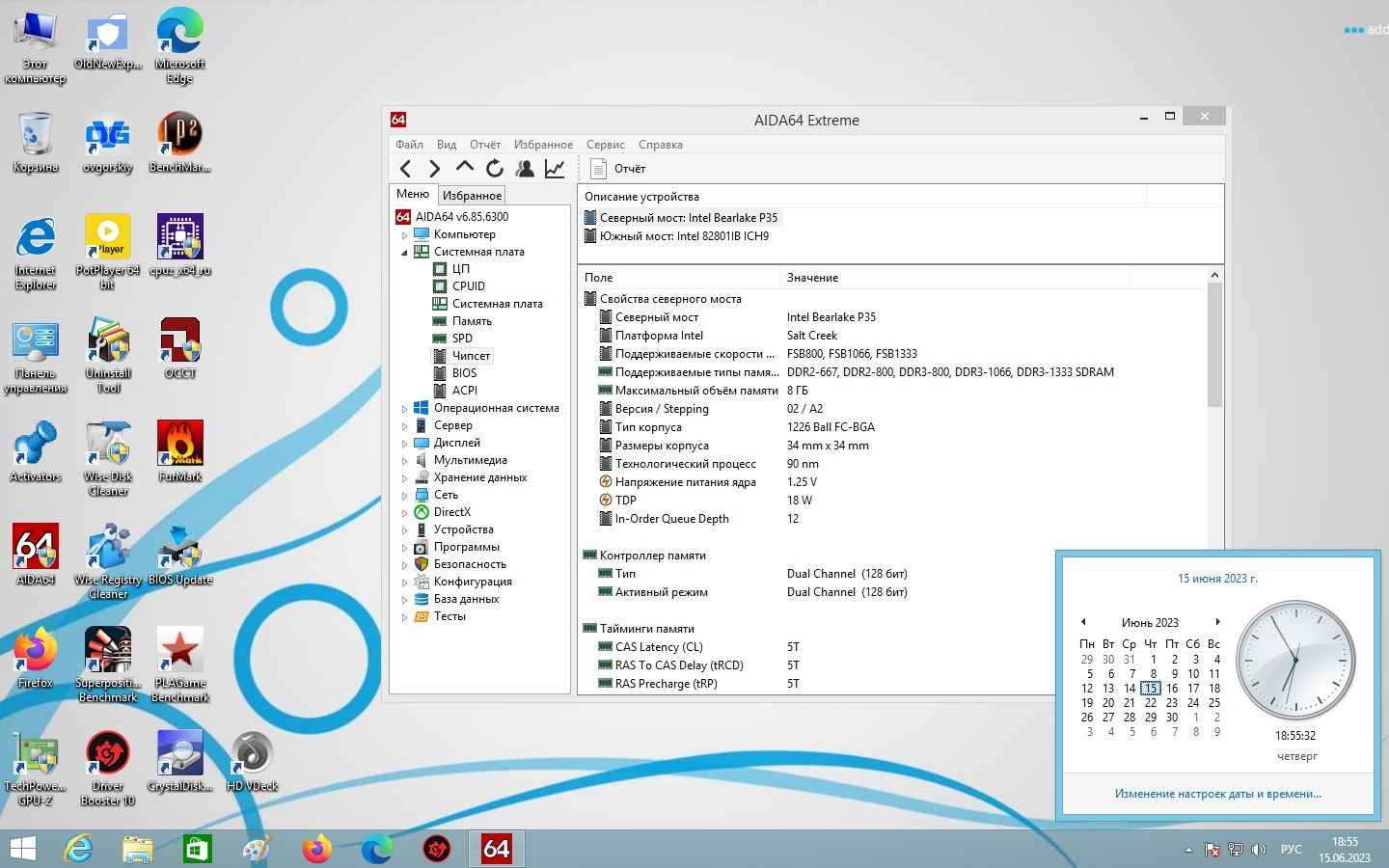The width and height of the screenshot is (1389, 868).
Task: Switch to the Избранное tab
Action: click(472, 195)
